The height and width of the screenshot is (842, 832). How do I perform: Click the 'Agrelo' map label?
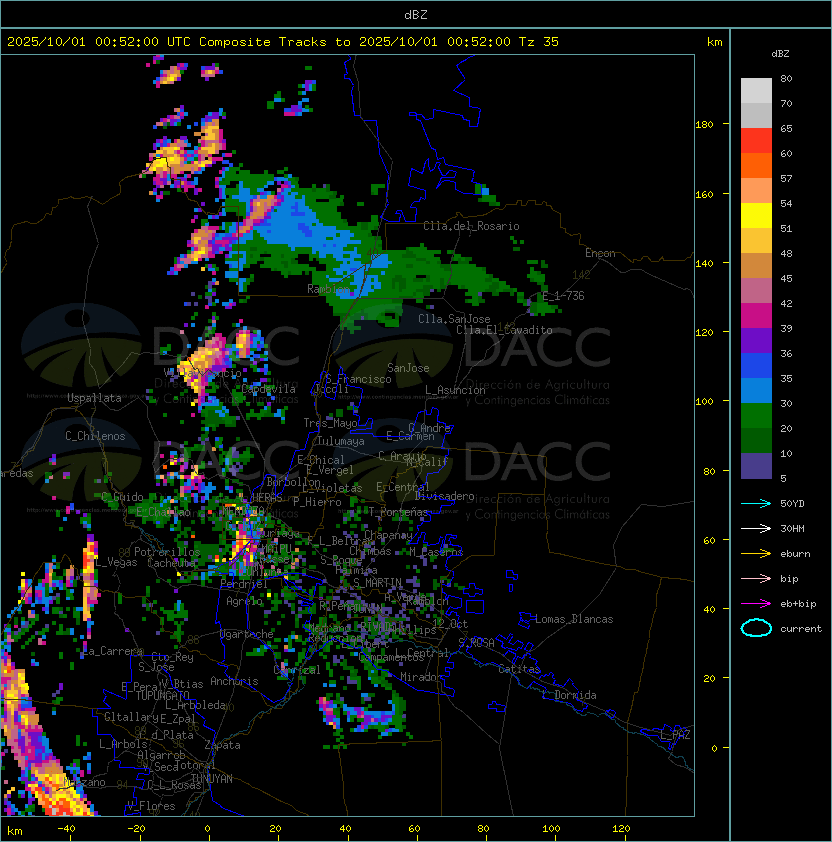(x=244, y=601)
